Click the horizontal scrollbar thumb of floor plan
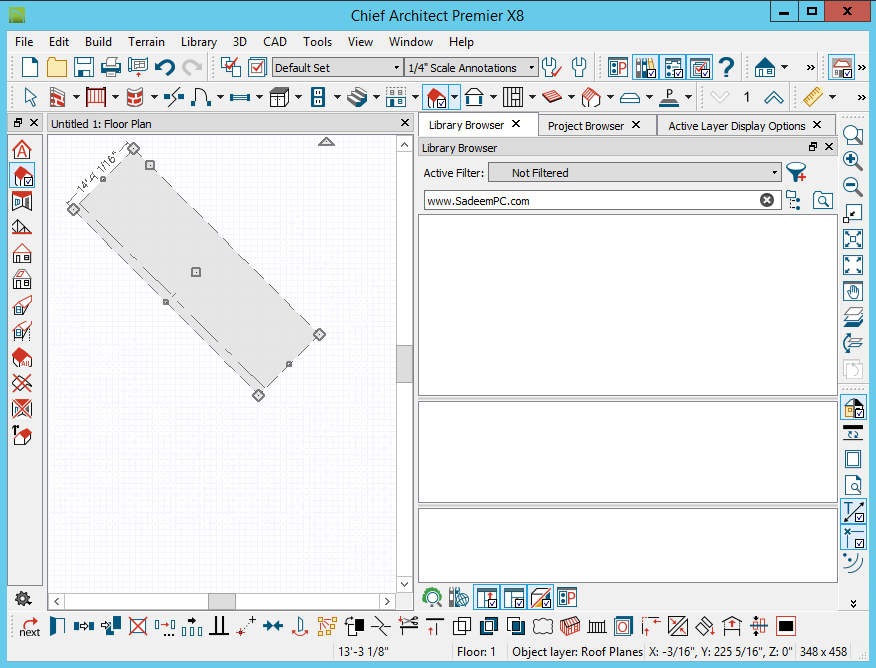Viewport: 876px width, 668px height. pyautogui.click(x=222, y=602)
